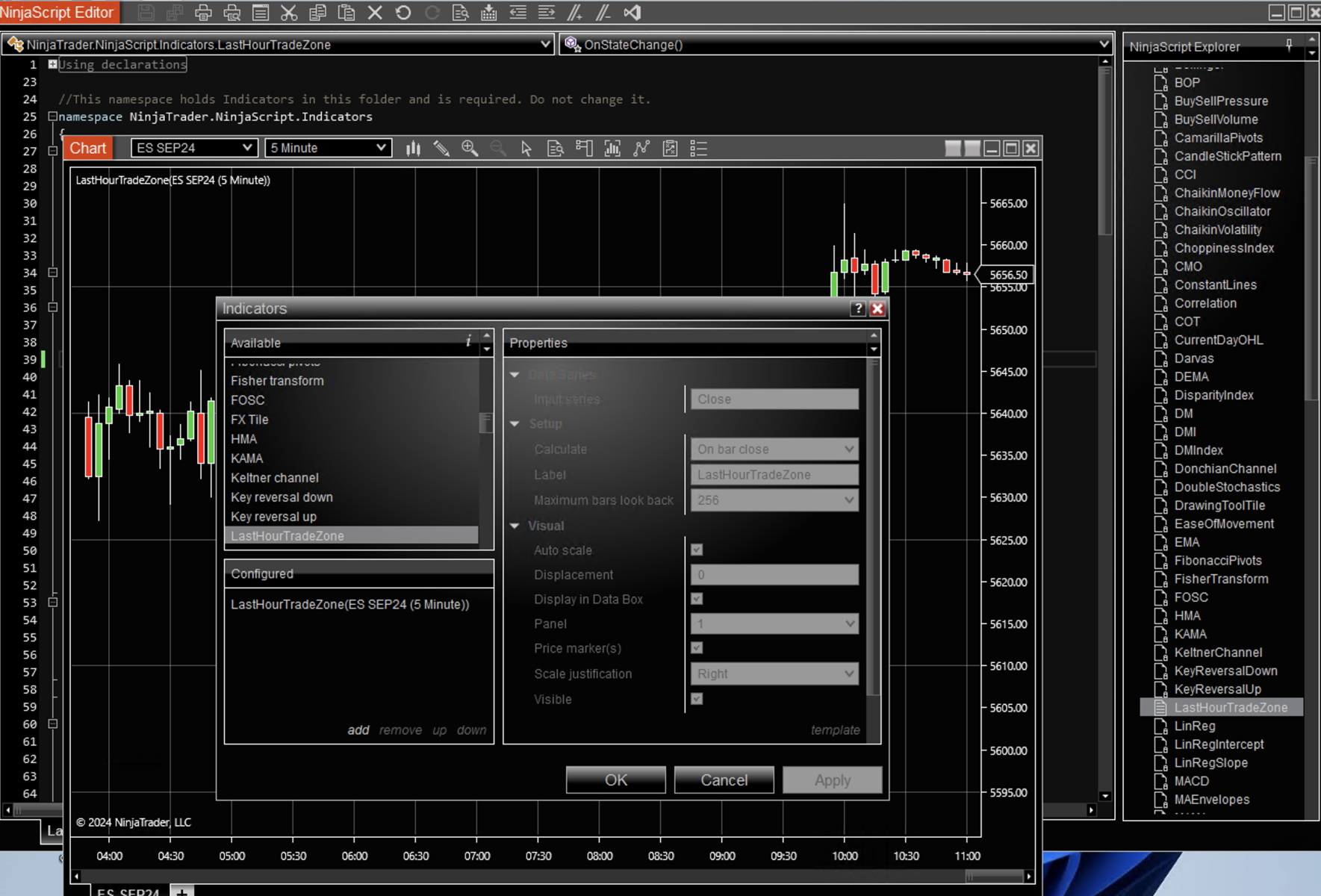Click Cancel in the Indicators dialog
The height and width of the screenshot is (896, 1321).
(724, 780)
